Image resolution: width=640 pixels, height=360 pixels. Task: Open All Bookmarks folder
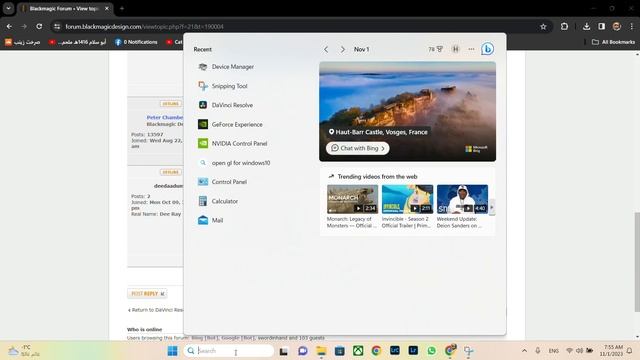point(613,42)
